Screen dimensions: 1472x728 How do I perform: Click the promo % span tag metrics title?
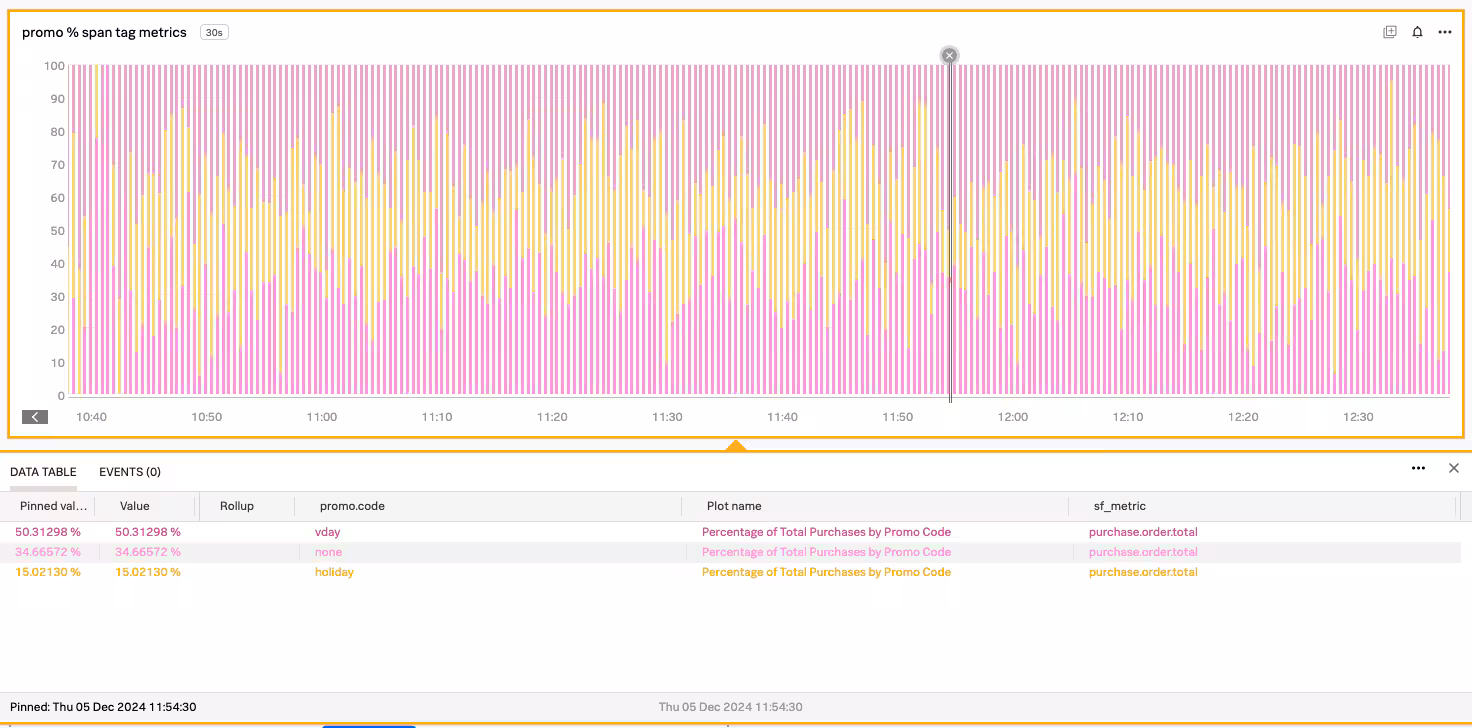104,32
